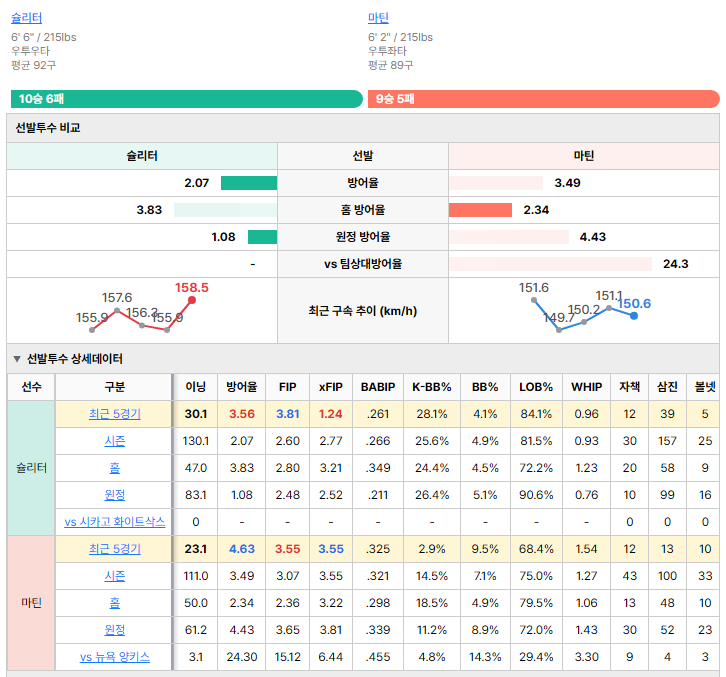Click the 원정 방어율 row label

click(x=363, y=237)
